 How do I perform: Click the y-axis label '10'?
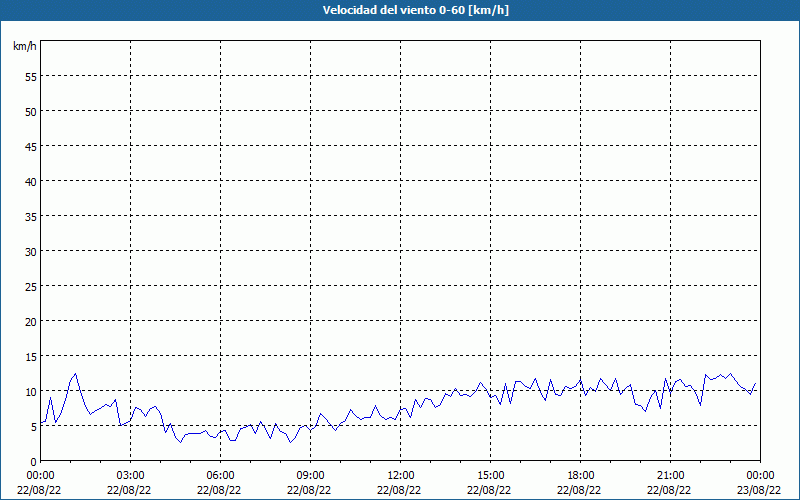pos(31,392)
